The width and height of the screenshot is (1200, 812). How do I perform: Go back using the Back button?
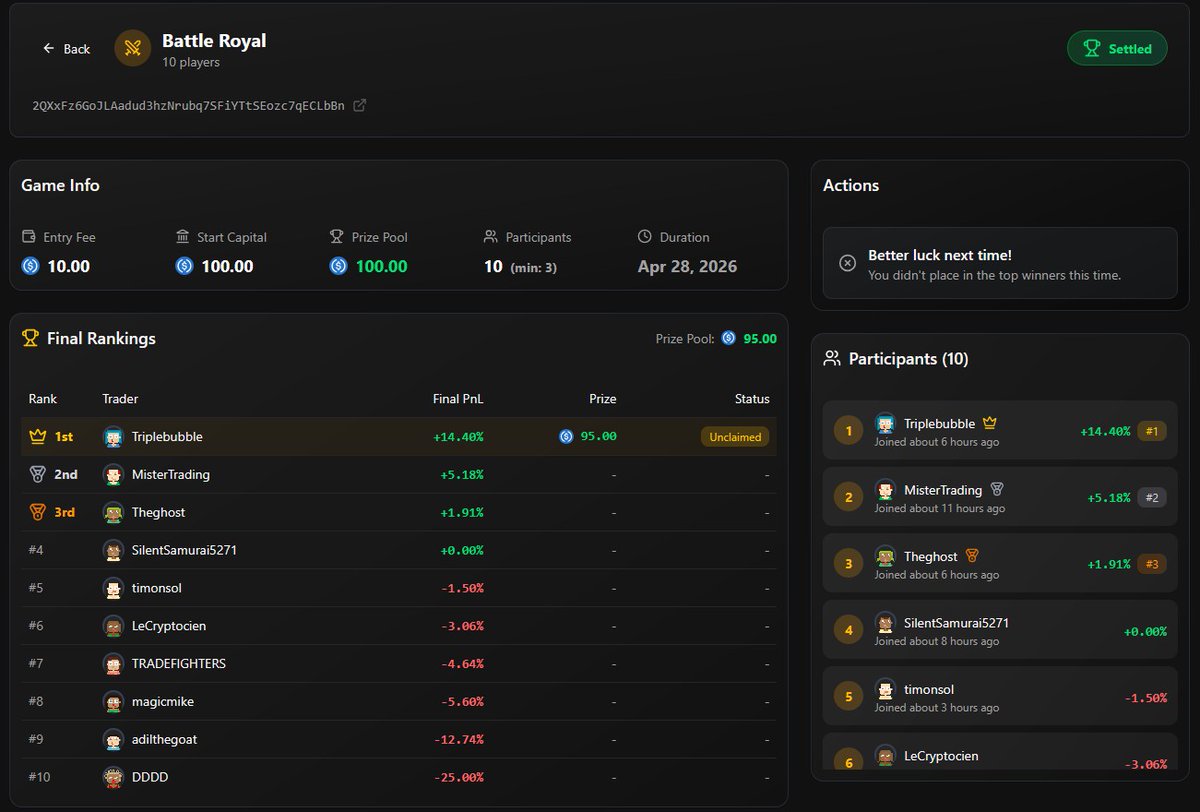(66, 49)
